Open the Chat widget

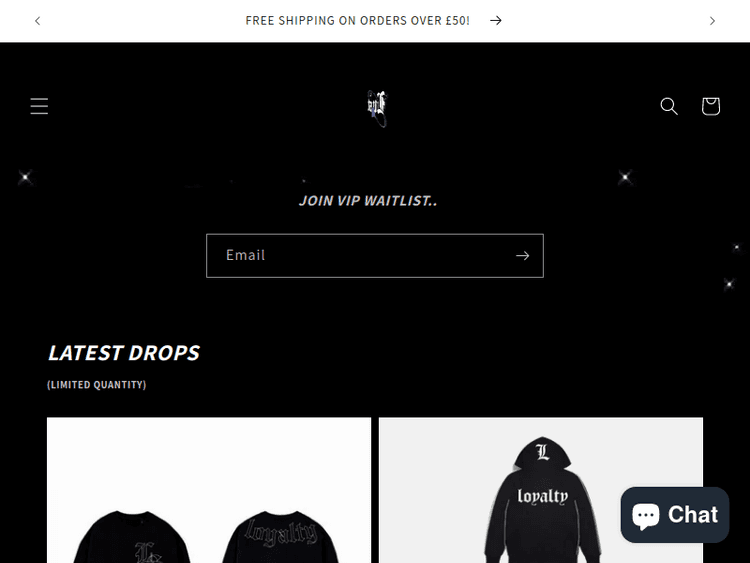[x=674, y=515]
